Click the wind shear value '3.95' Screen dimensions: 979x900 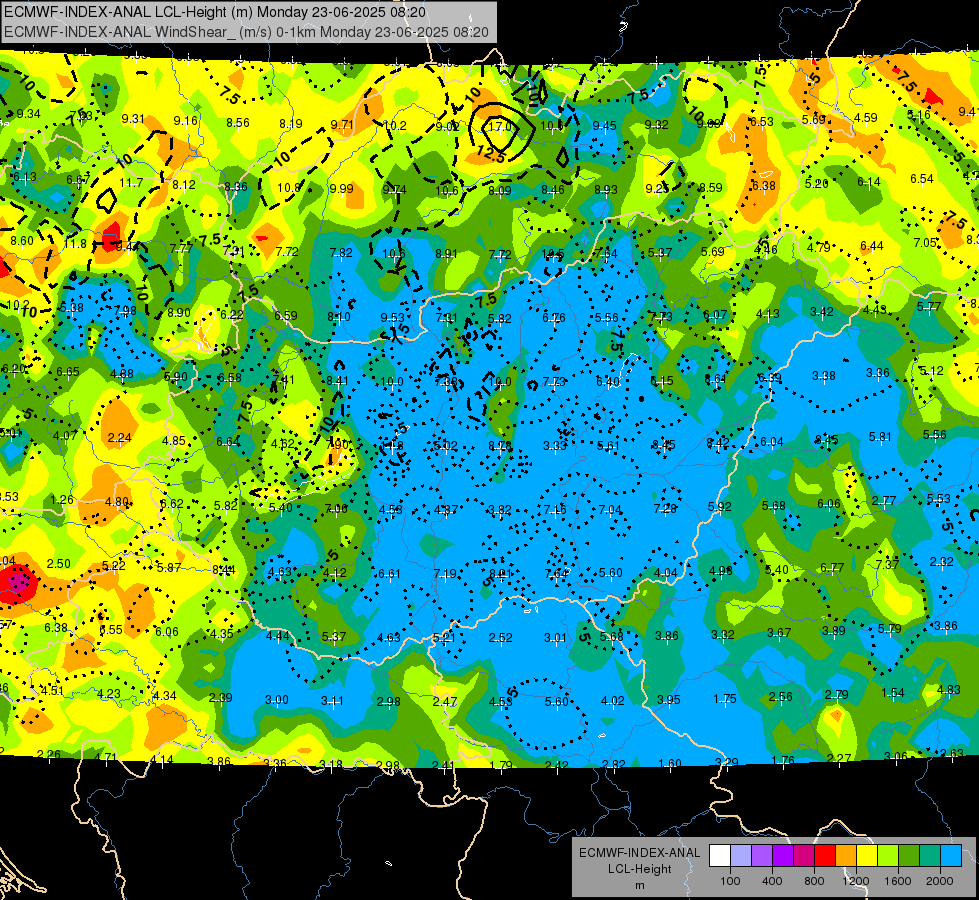pyautogui.click(x=669, y=699)
